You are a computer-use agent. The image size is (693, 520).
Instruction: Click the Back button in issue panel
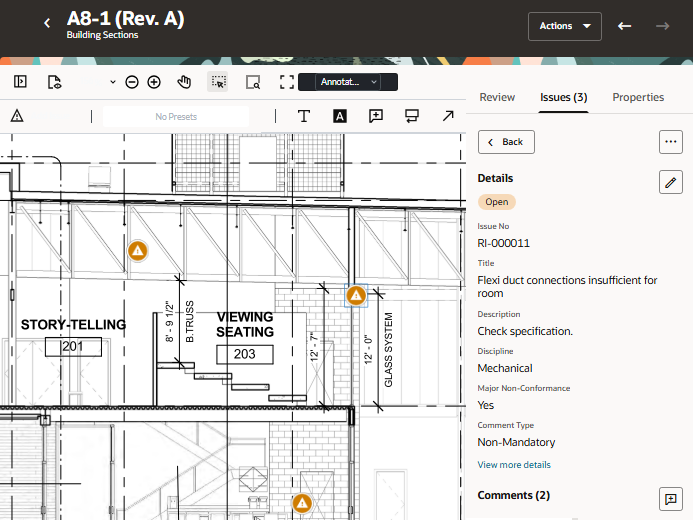[x=506, y=142]
